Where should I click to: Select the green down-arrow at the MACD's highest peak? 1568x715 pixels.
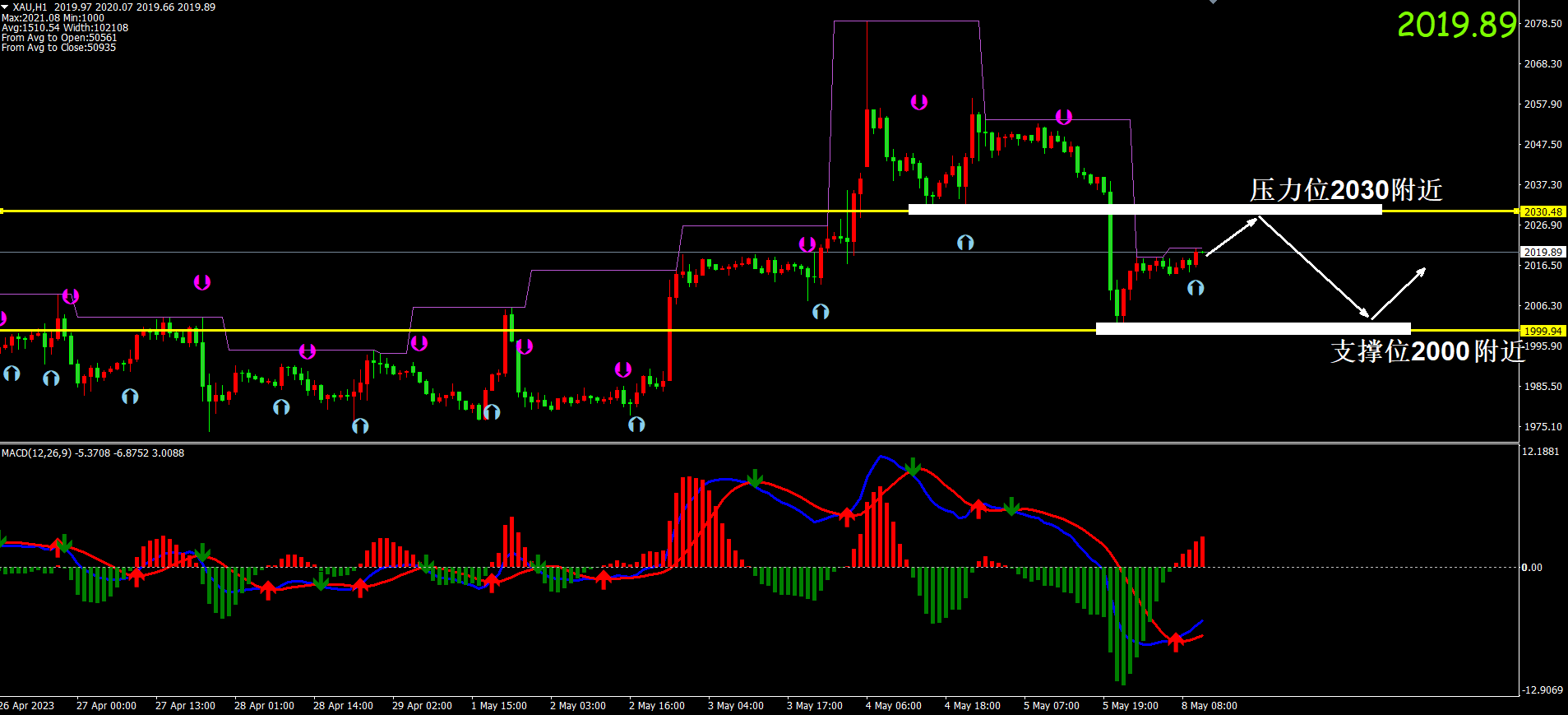click(913, 467)
